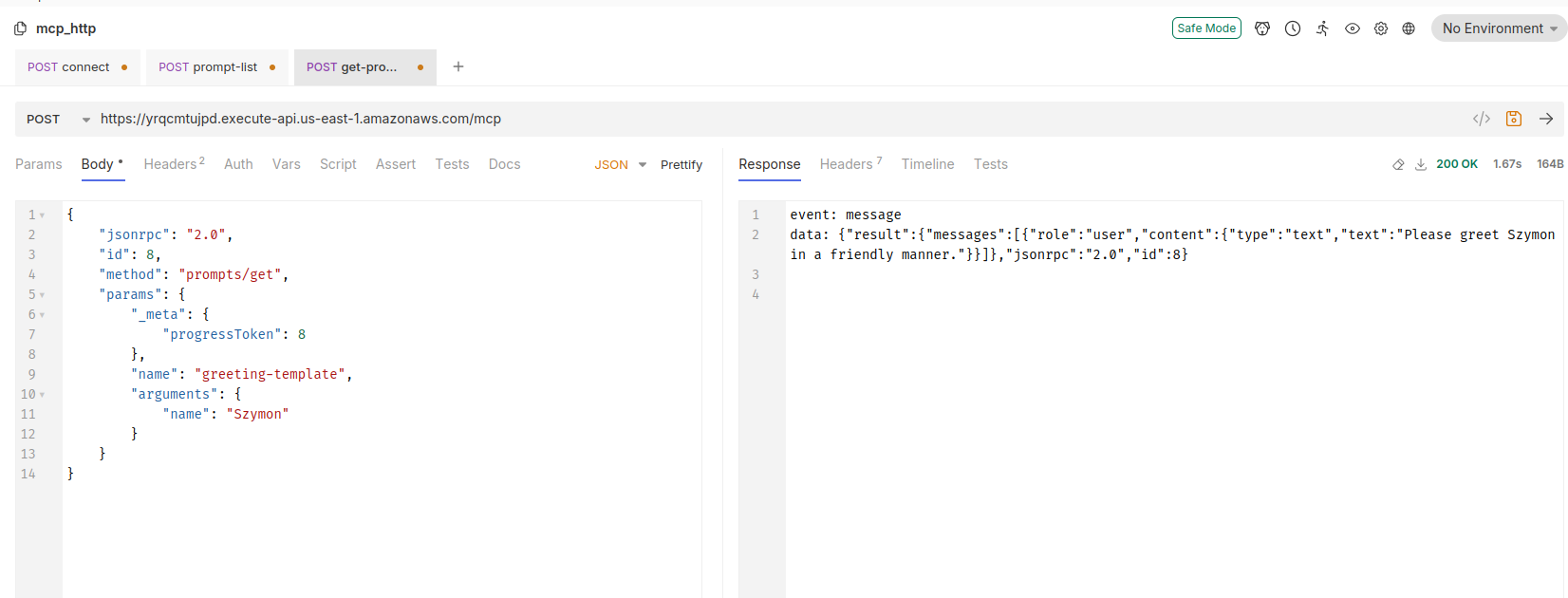Image resolution: width=1568 pixels, height=598 pixels.
Task: Switch to the POST connect tab
Action: coord(77,67)
